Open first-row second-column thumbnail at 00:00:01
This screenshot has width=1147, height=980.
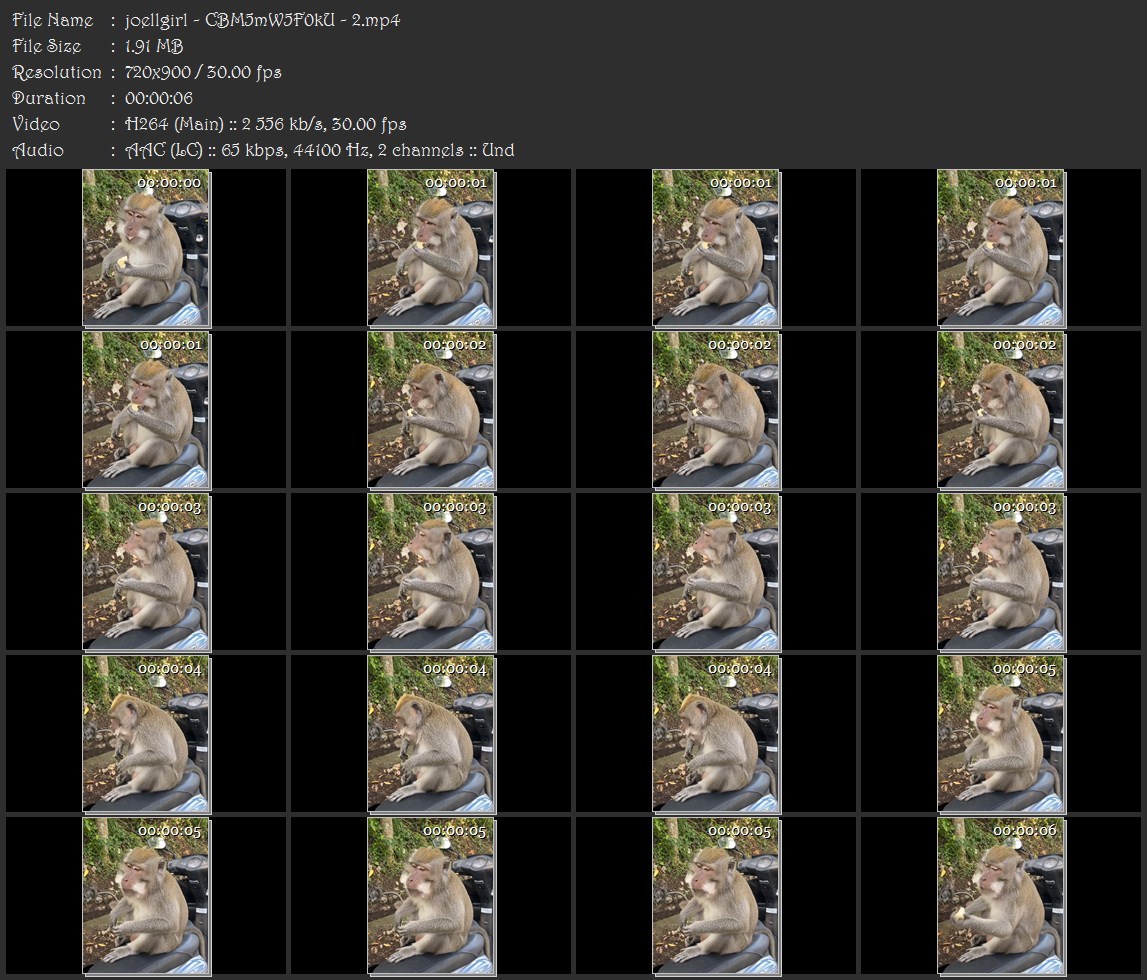tap(432, 248)
